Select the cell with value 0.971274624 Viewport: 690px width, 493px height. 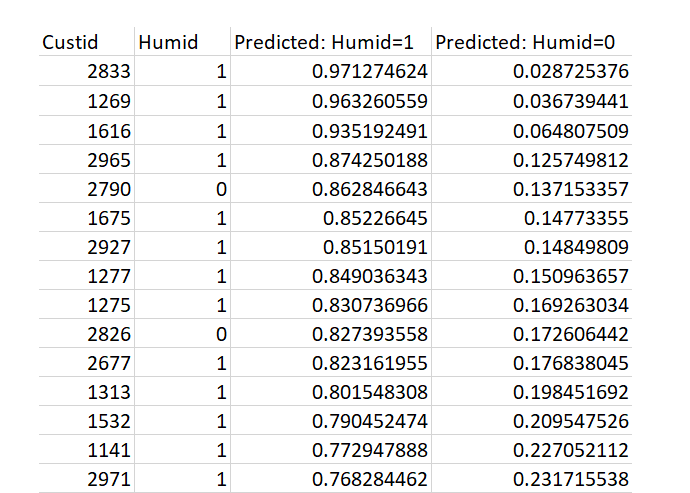pos(331,71)
